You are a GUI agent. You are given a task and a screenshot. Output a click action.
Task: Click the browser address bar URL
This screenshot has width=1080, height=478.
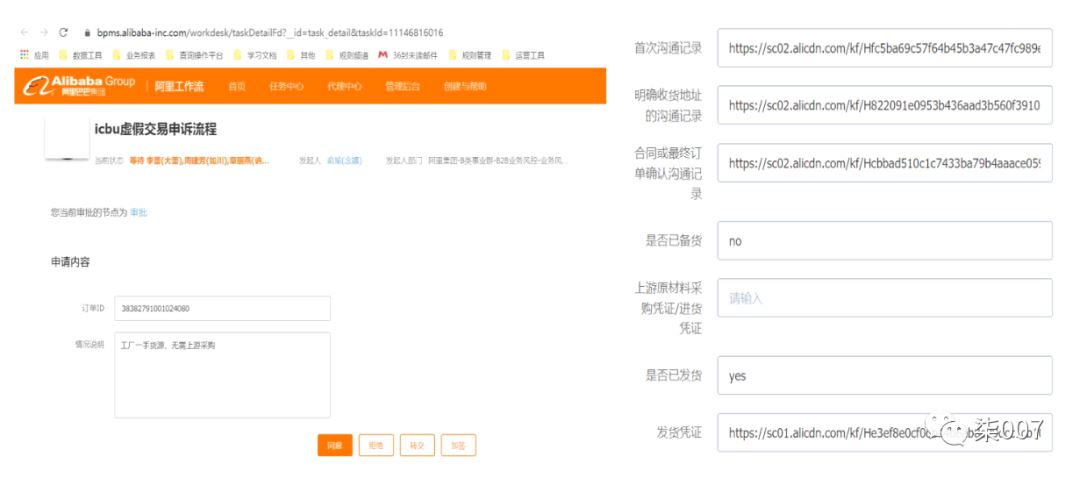point(270,33)
